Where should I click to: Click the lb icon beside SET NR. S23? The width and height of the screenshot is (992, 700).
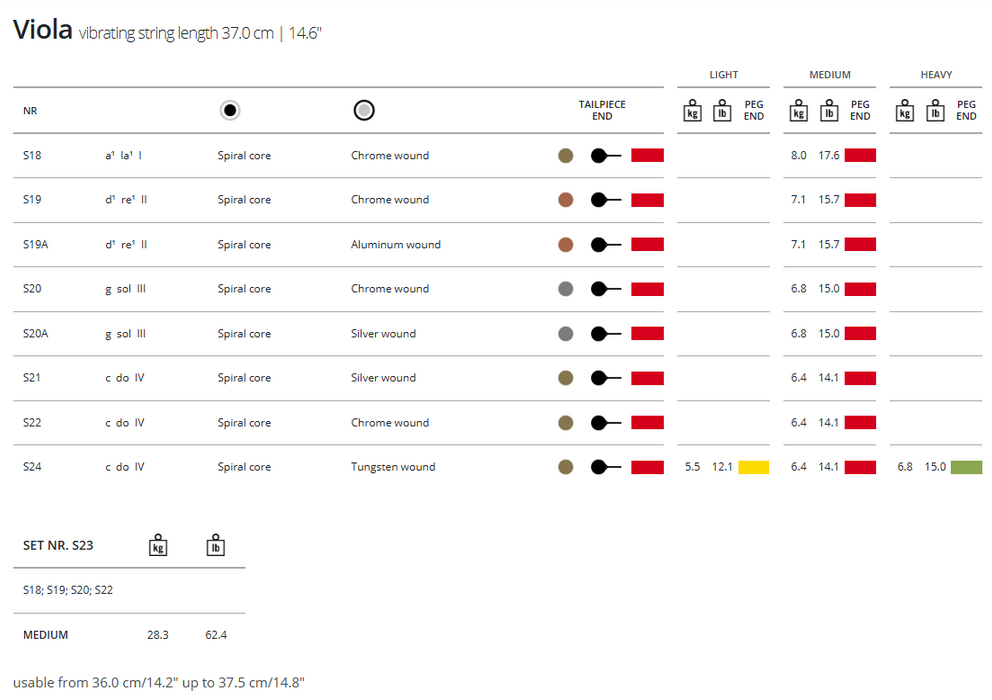tap(216, 545)
